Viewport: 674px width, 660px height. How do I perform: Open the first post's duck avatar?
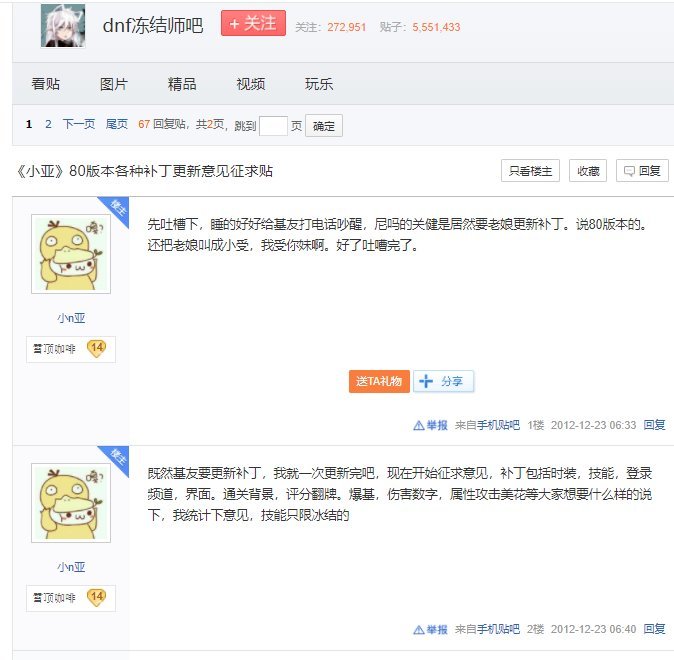click(x=71, y=254)
